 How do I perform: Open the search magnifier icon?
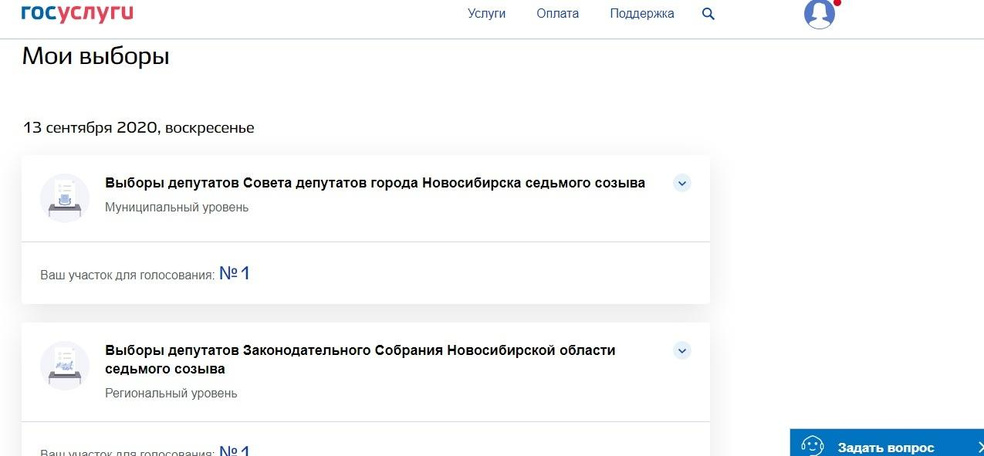coord(709,14)
